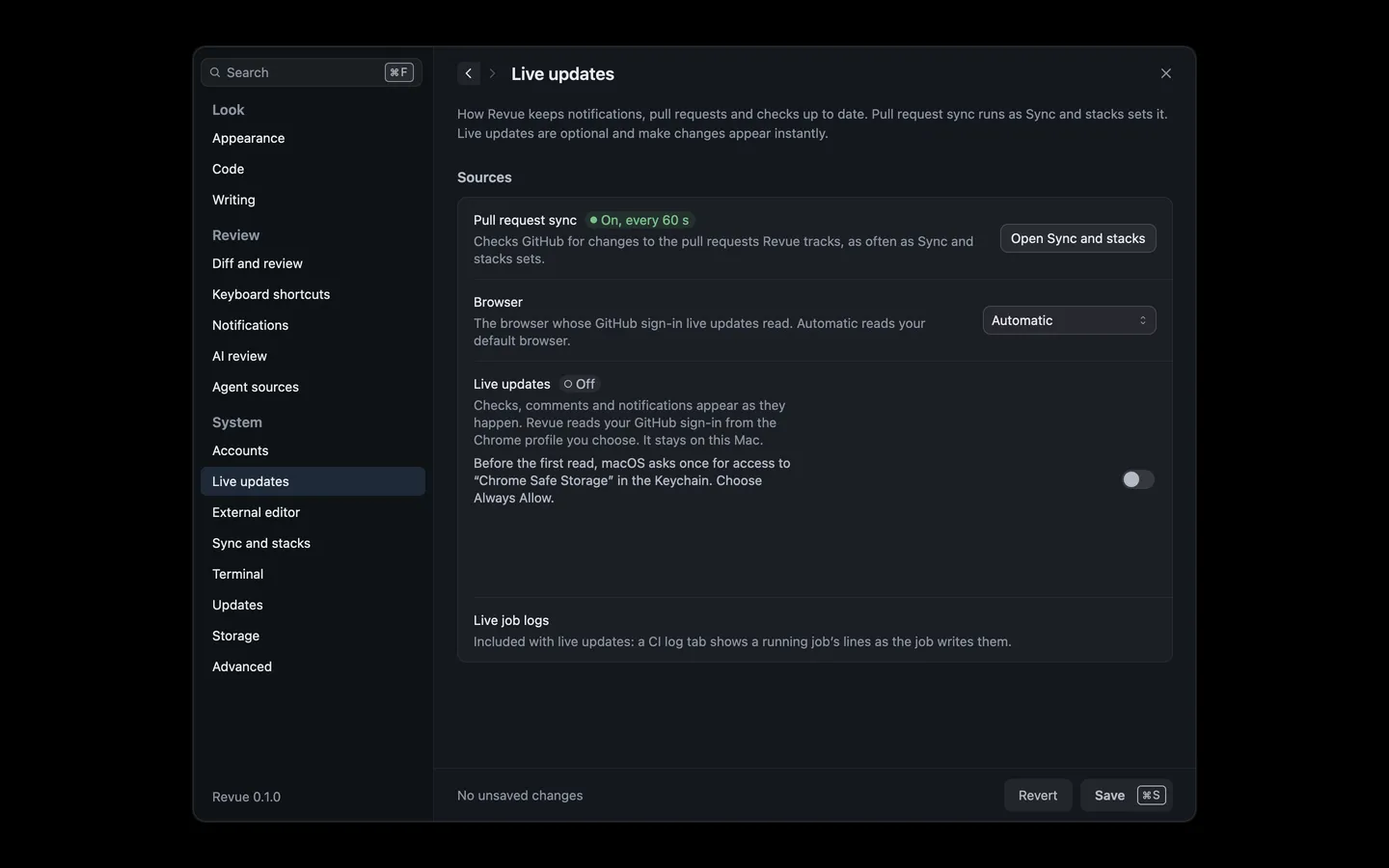Image resolution: width=1389 pixels, height=868 pixels.
Task: Select Storage in the sidebar
Action: [313, 636]
